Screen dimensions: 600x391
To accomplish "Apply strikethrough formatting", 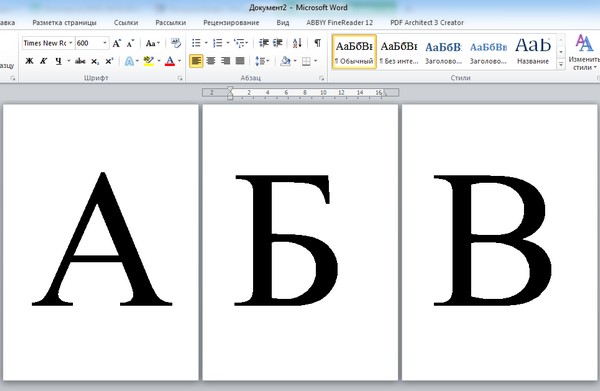I will [x=80, y=61].
